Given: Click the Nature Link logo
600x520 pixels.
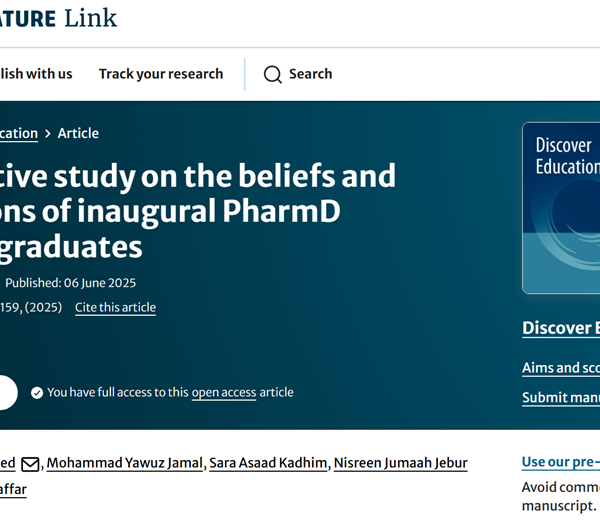Looking at the screenshot, I should 58,18.
